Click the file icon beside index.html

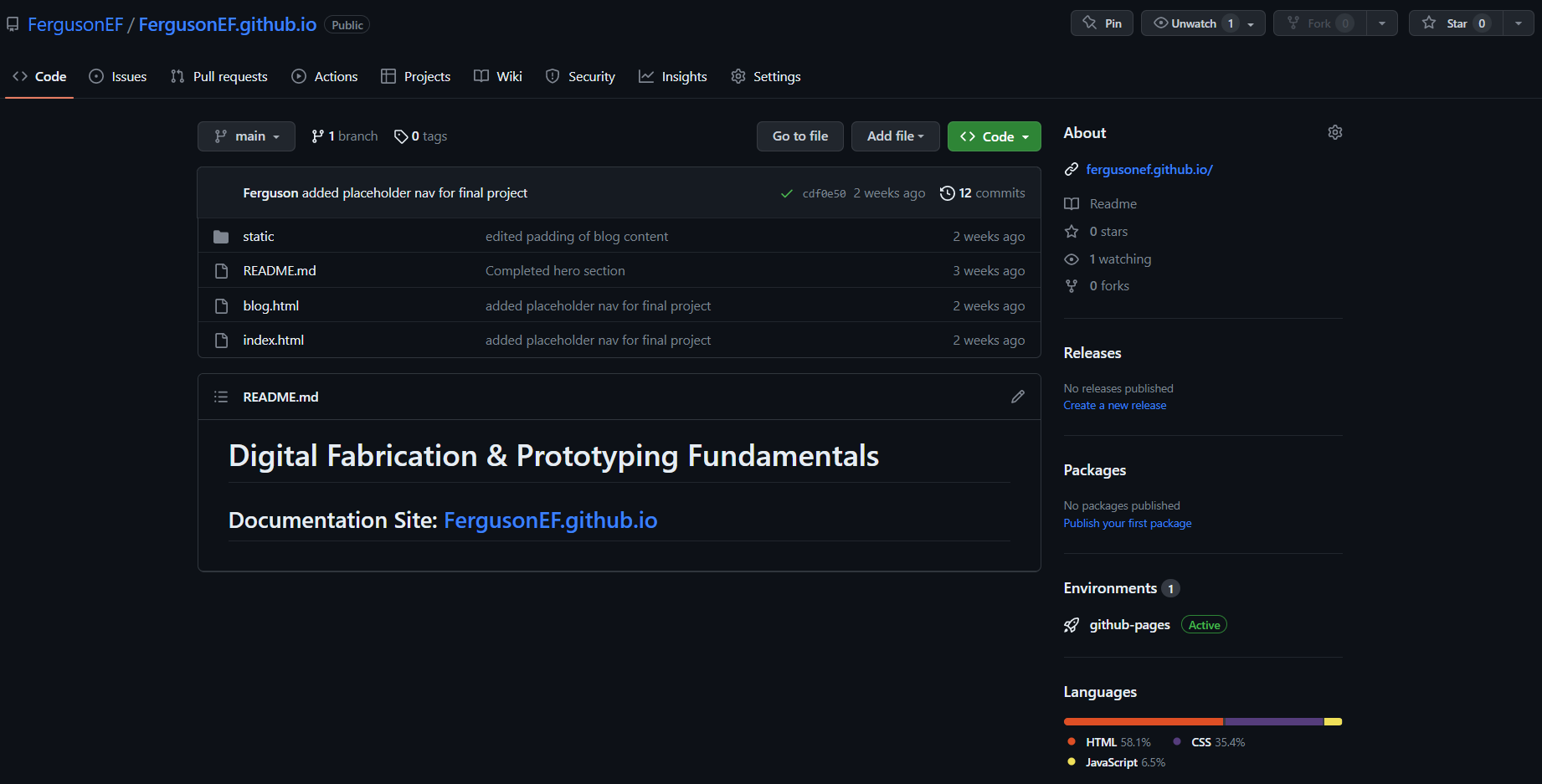[x=221, y=341]
